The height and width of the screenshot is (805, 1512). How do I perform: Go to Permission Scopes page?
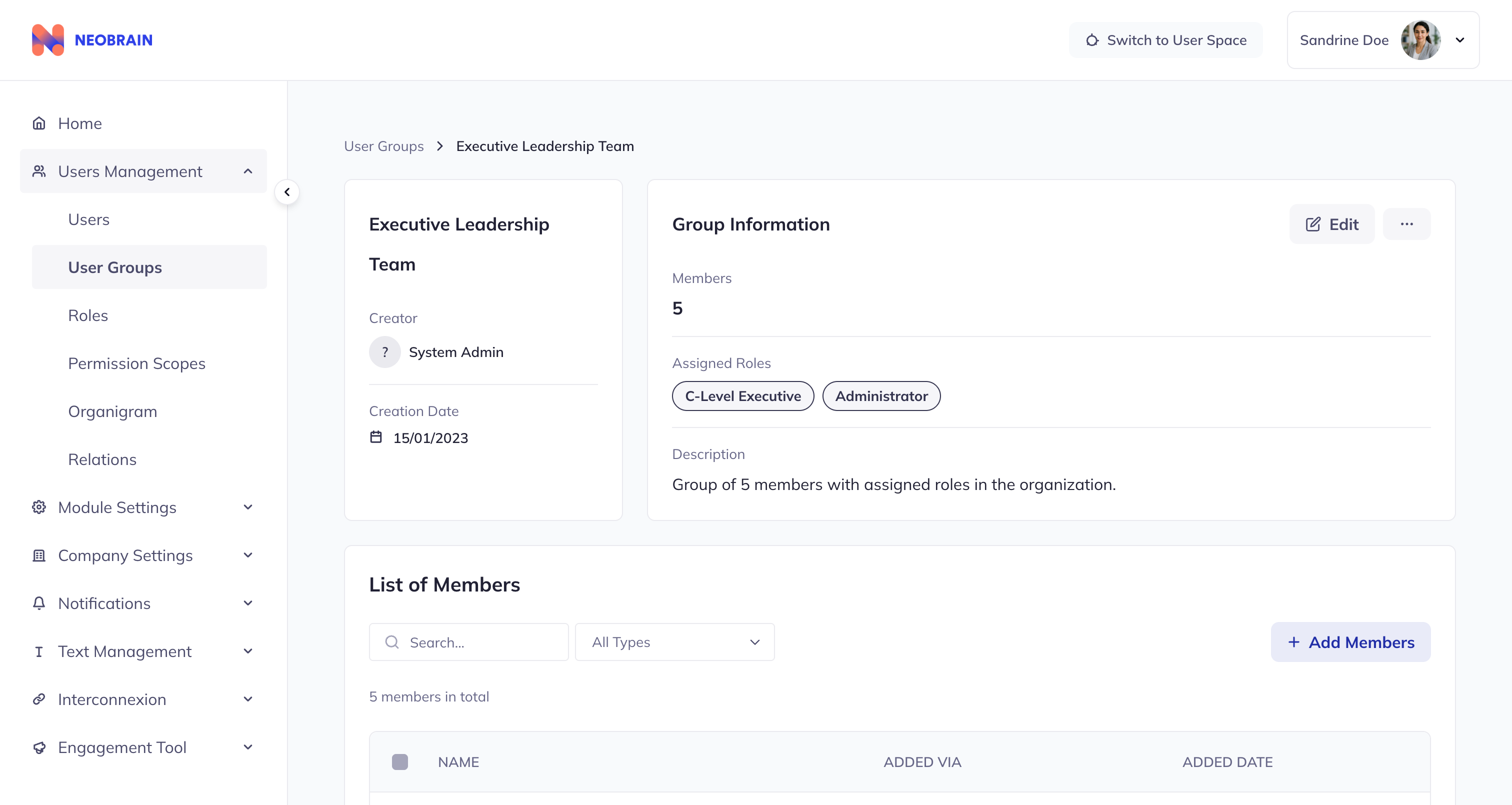tap(137, 363)
